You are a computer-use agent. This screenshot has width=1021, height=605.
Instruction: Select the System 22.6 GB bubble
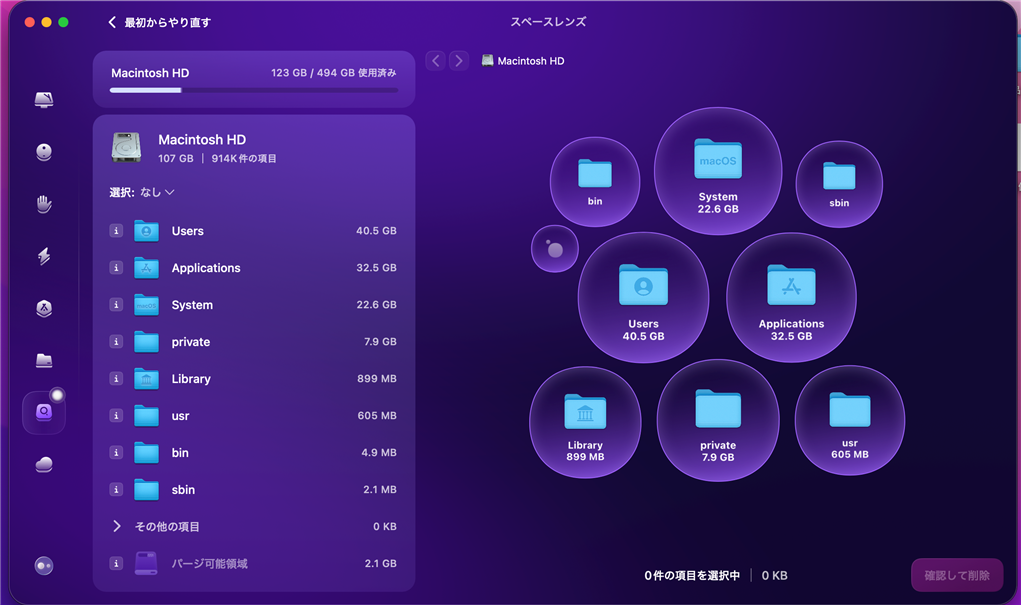[x=718, y=171]
